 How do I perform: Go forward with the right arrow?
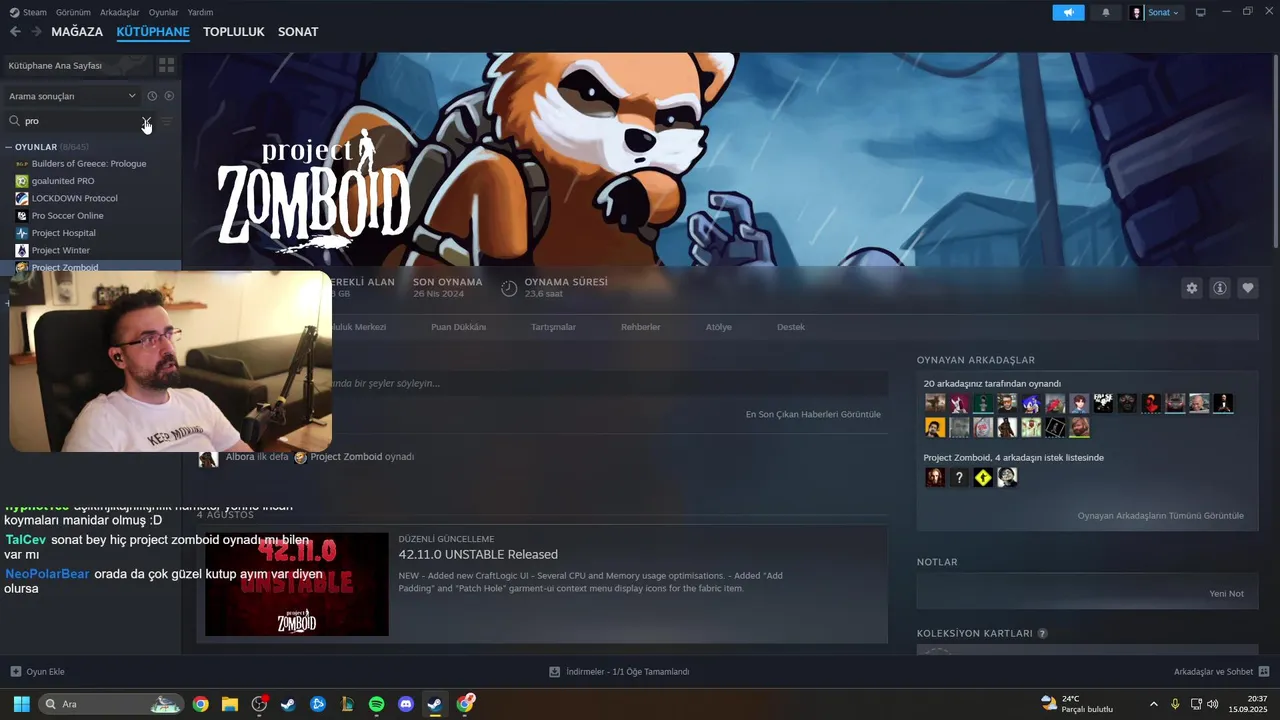point(37,32)
